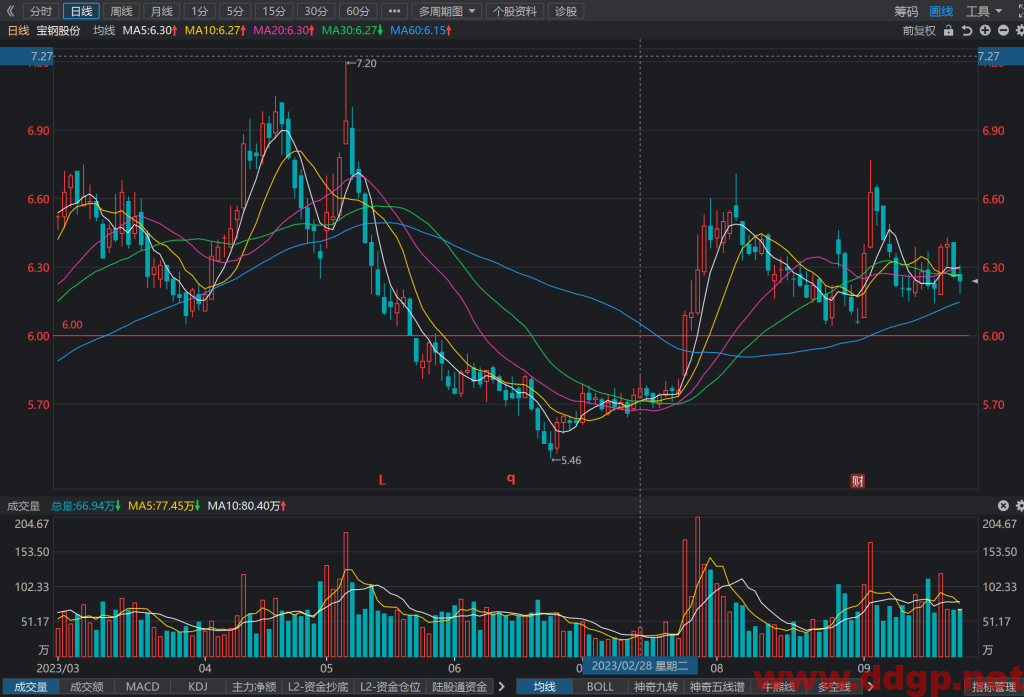Screen dimensions: 1024x697
Task: Click the undo arrow icon
Action: point(967,31)
